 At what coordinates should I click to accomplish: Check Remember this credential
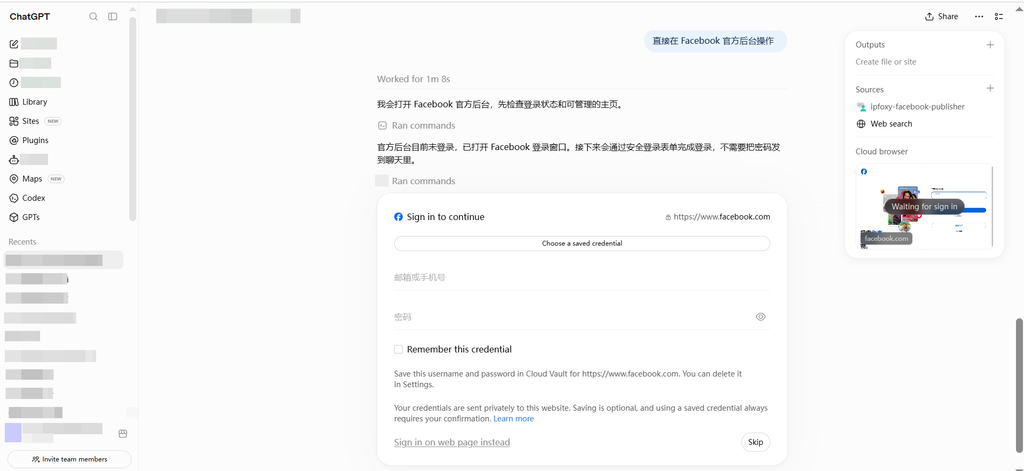coord(398,349)
